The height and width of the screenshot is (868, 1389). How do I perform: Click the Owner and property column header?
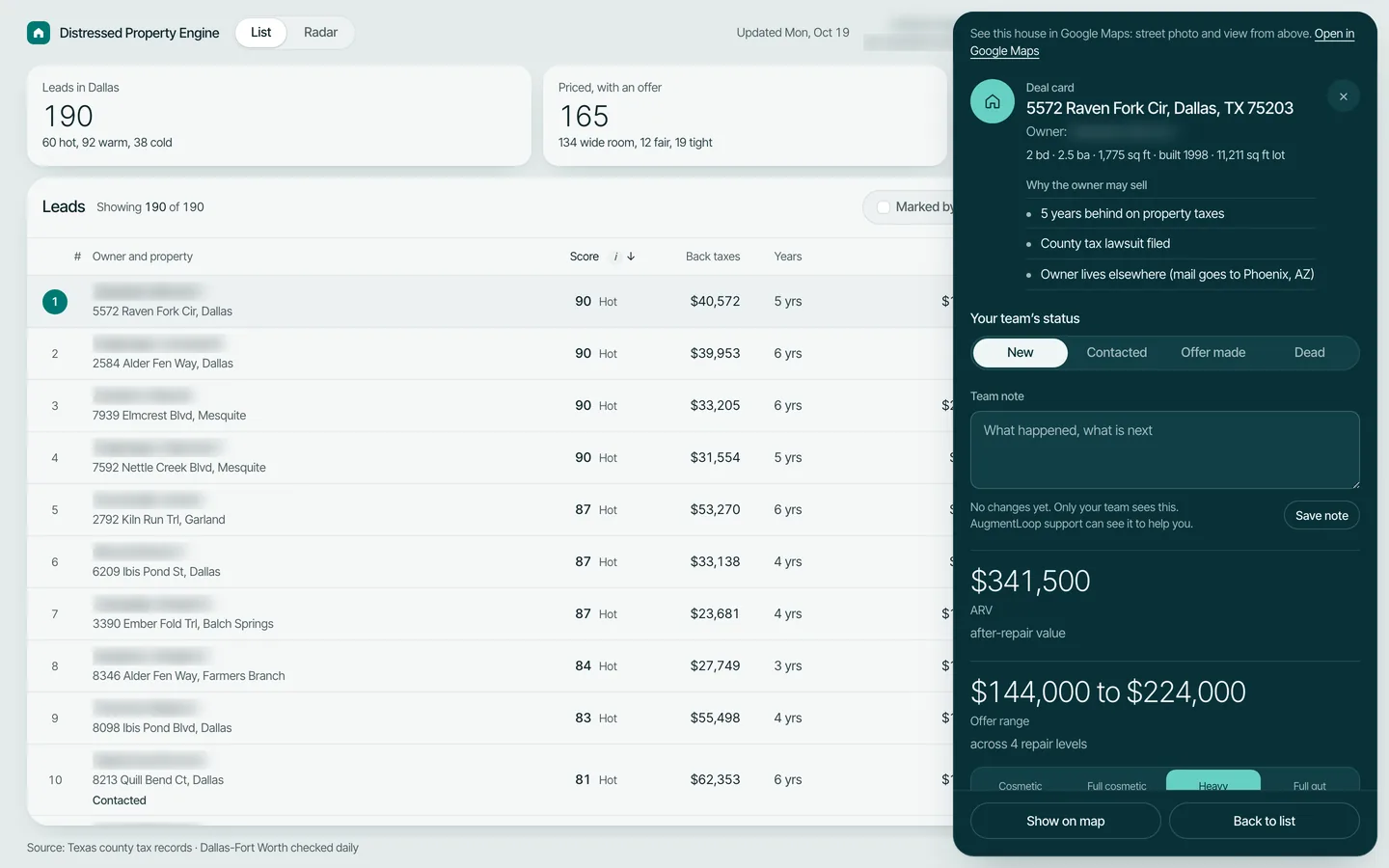pos(143,257)
